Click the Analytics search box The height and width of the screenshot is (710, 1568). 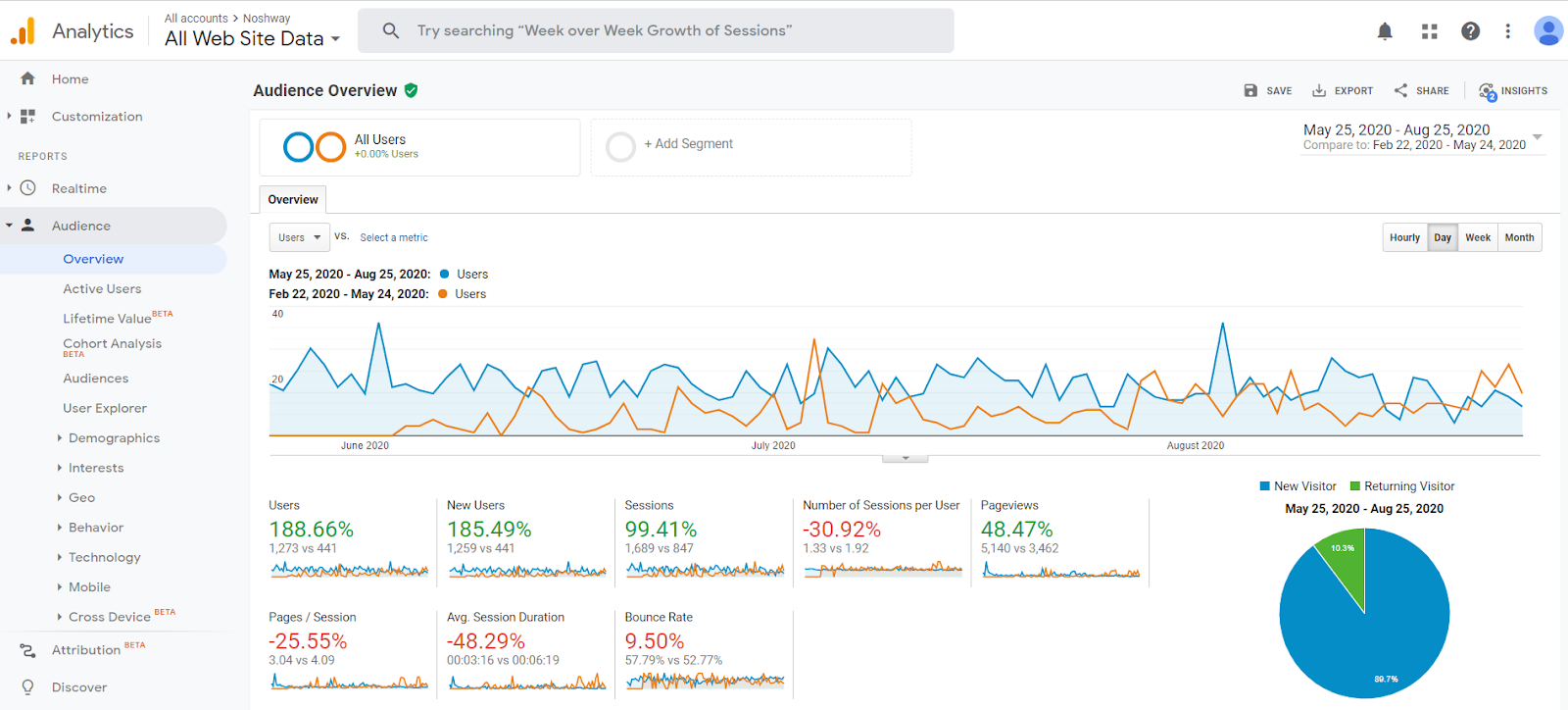click(x=655, y=30)
